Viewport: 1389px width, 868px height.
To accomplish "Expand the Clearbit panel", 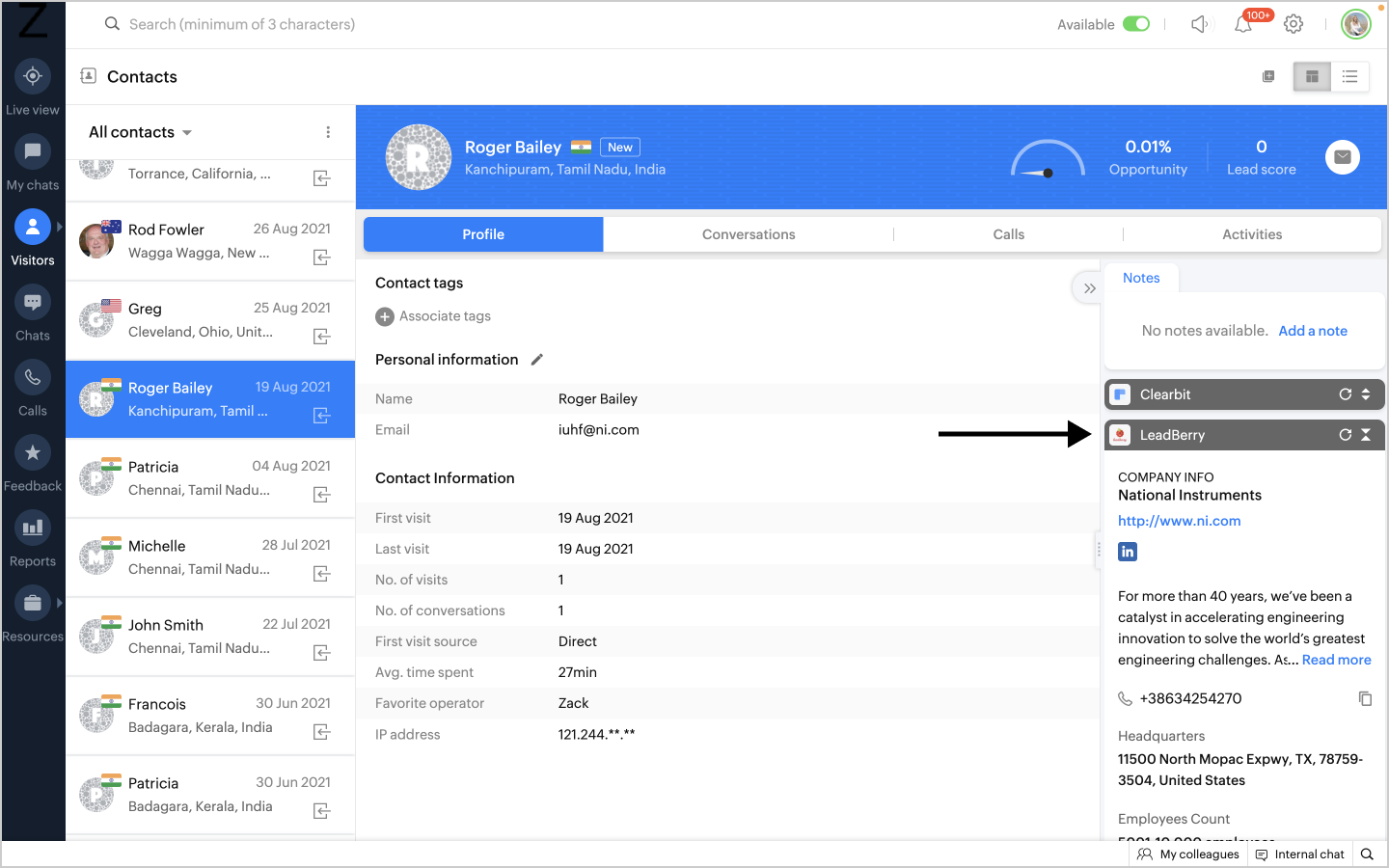I will [x=1365, y=394].
